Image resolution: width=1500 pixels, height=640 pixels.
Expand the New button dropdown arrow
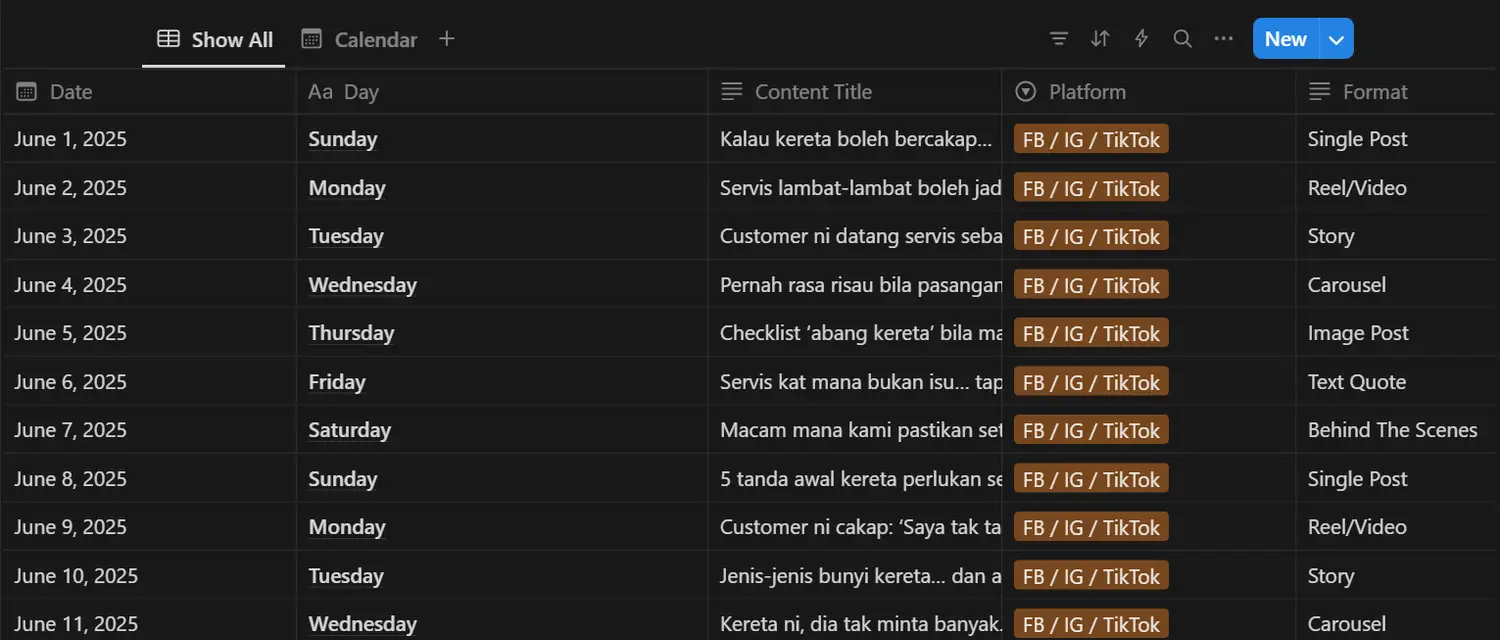1337,39
